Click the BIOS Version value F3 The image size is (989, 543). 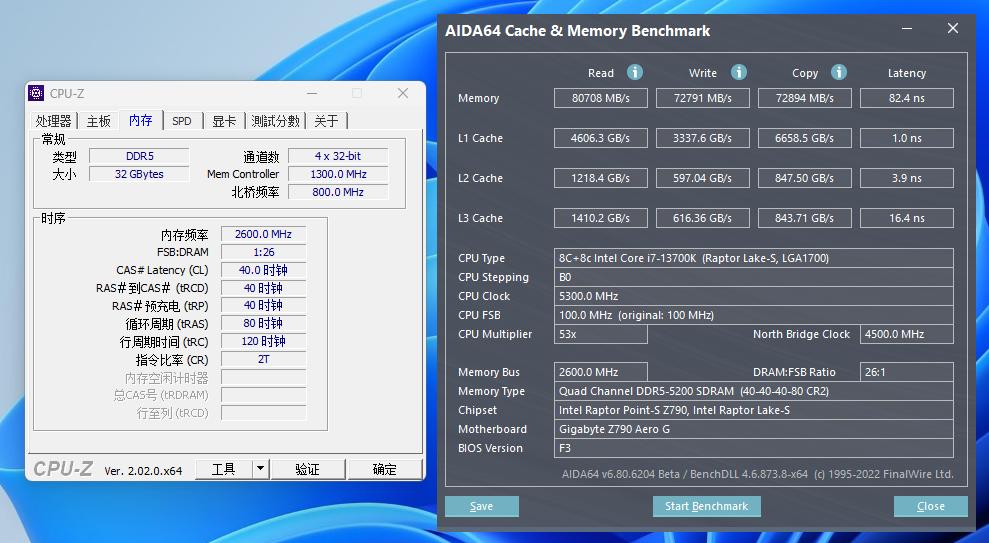click(x=754, y=448)
